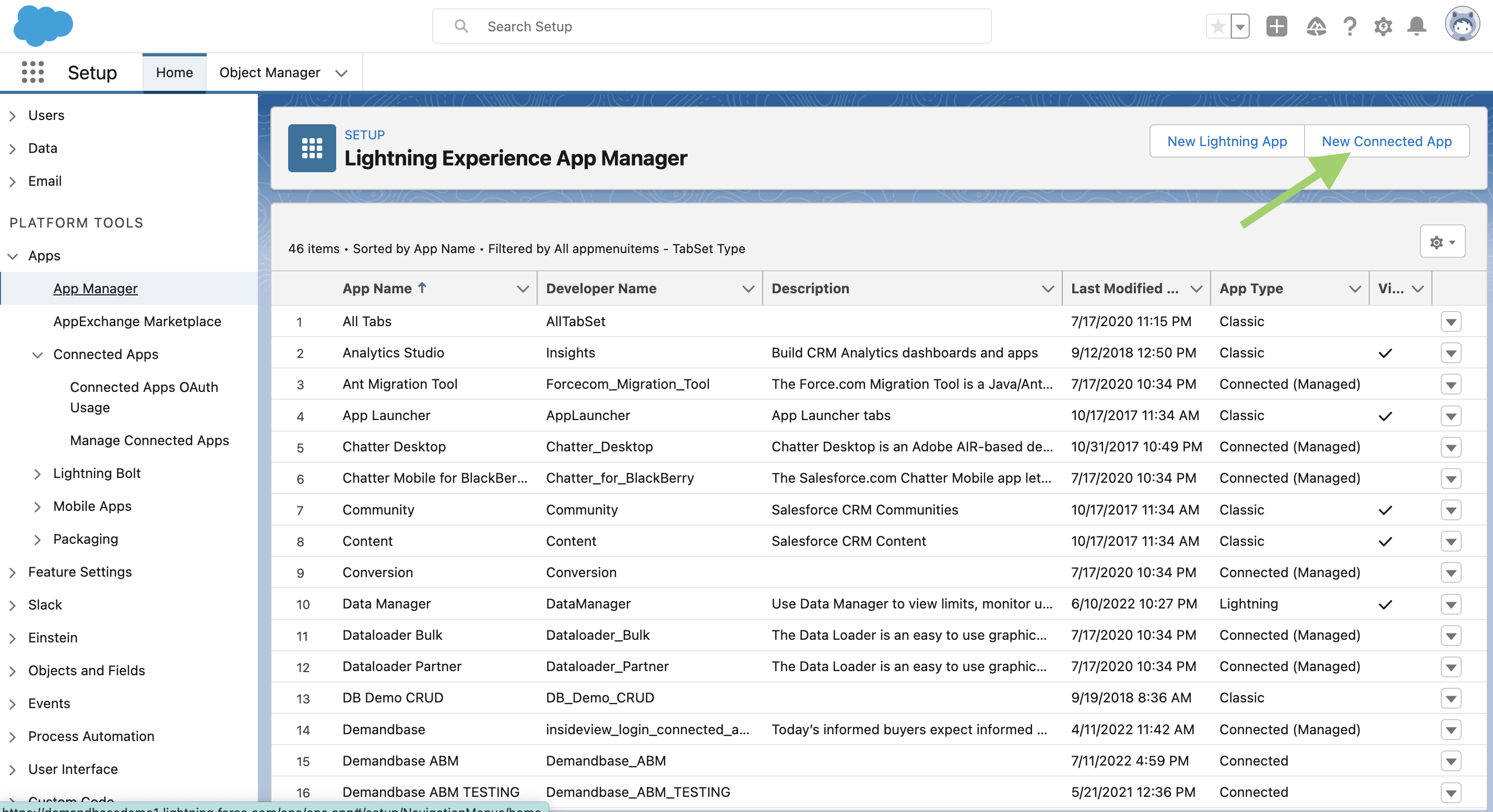Click the New Lightning App button
Viewport: 1493px width, 812px height.
1226,141
